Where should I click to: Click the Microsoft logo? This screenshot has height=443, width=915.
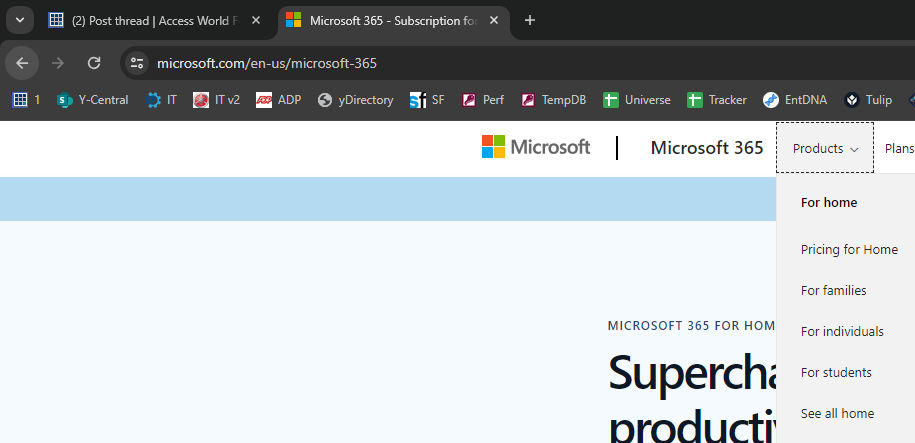coord(536,147)
